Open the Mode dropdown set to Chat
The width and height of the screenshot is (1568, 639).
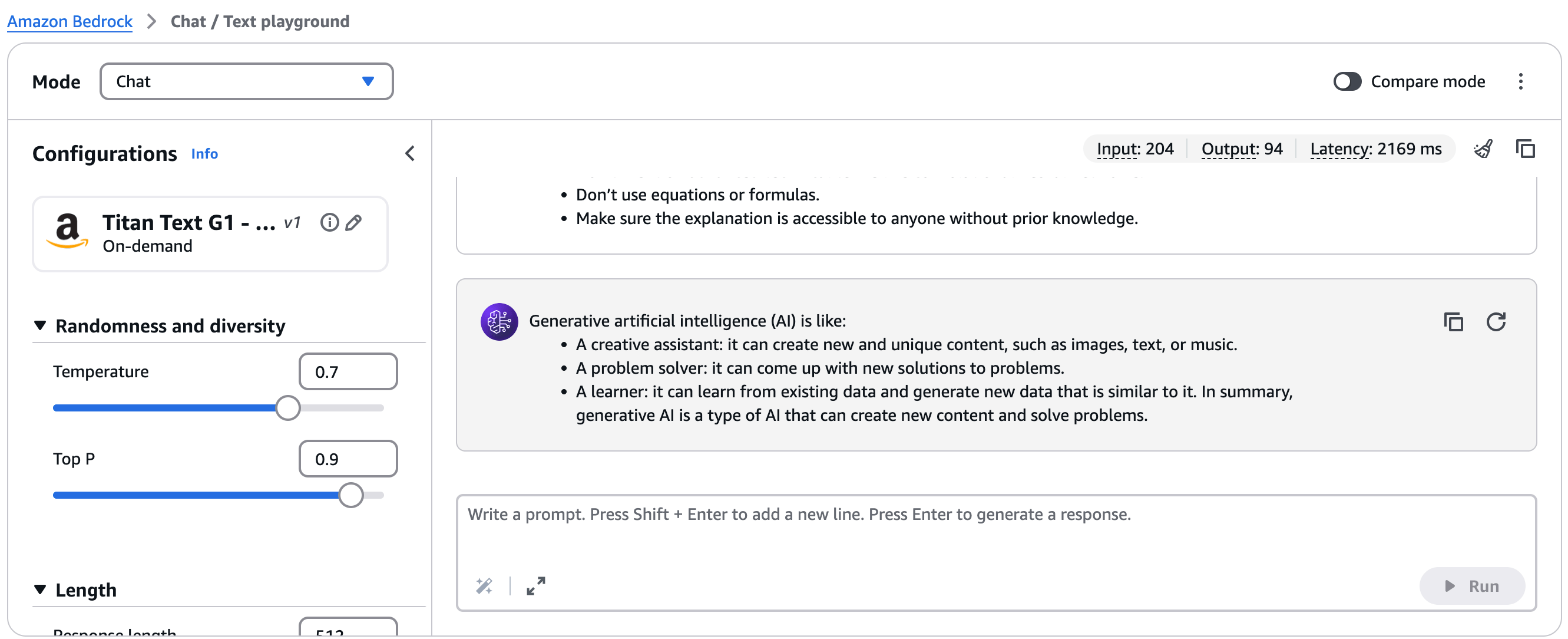(x=247, y=81)
